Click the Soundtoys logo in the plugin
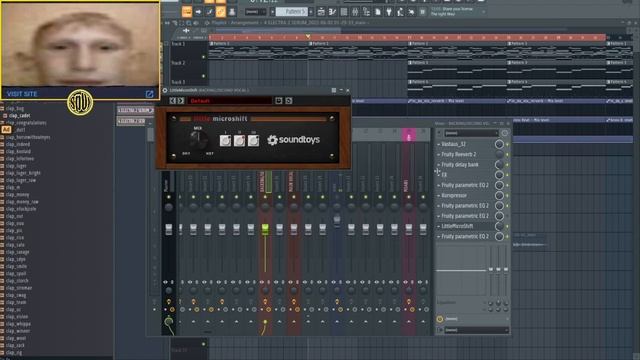Image resolution: width=640 pixels, height=360 pixels. 293,140
